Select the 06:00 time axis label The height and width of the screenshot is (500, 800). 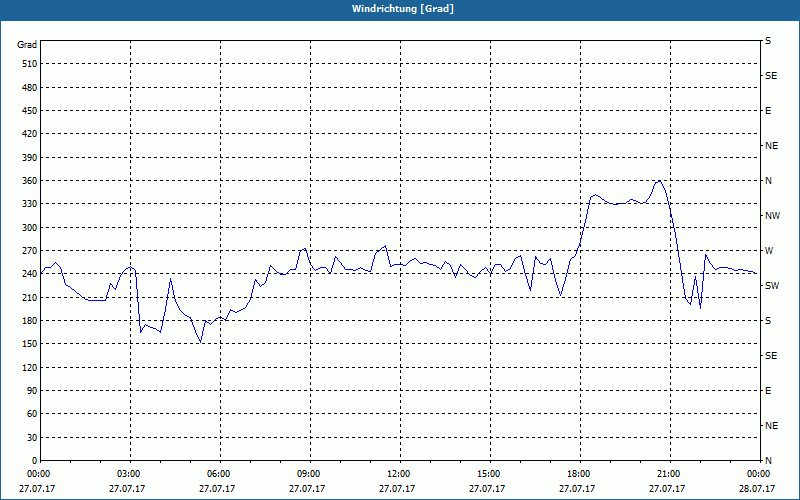pyautogui.click(x=220, y=474)
